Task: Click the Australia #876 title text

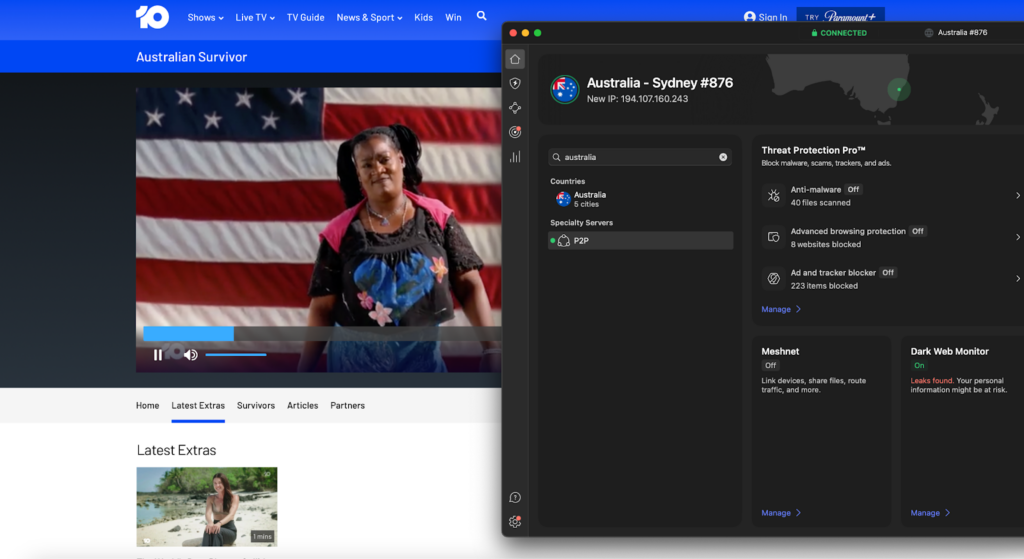Action: [x=962, y=33]
